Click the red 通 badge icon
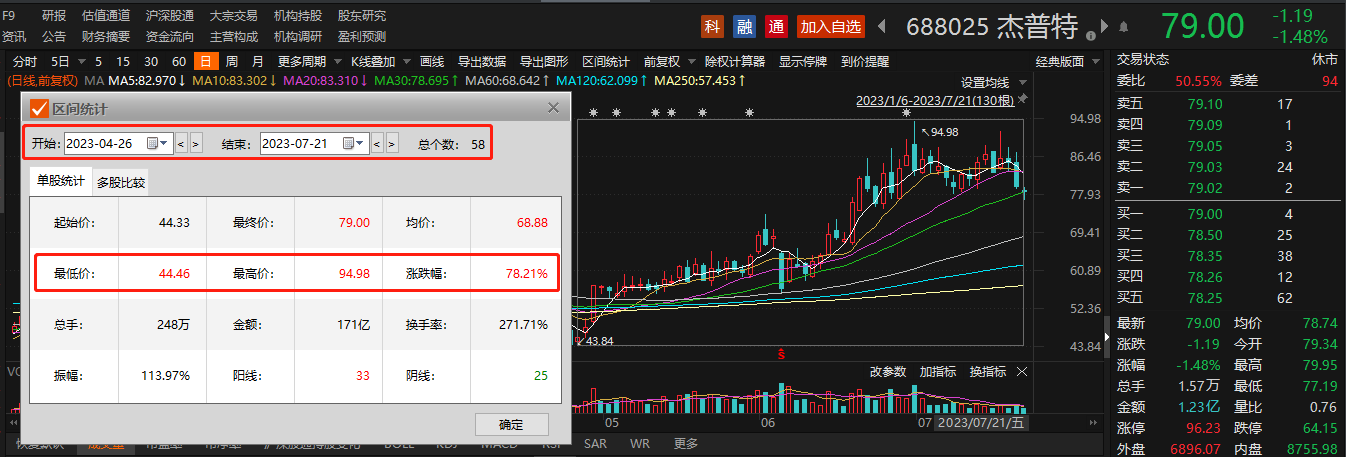 point(776,27)
